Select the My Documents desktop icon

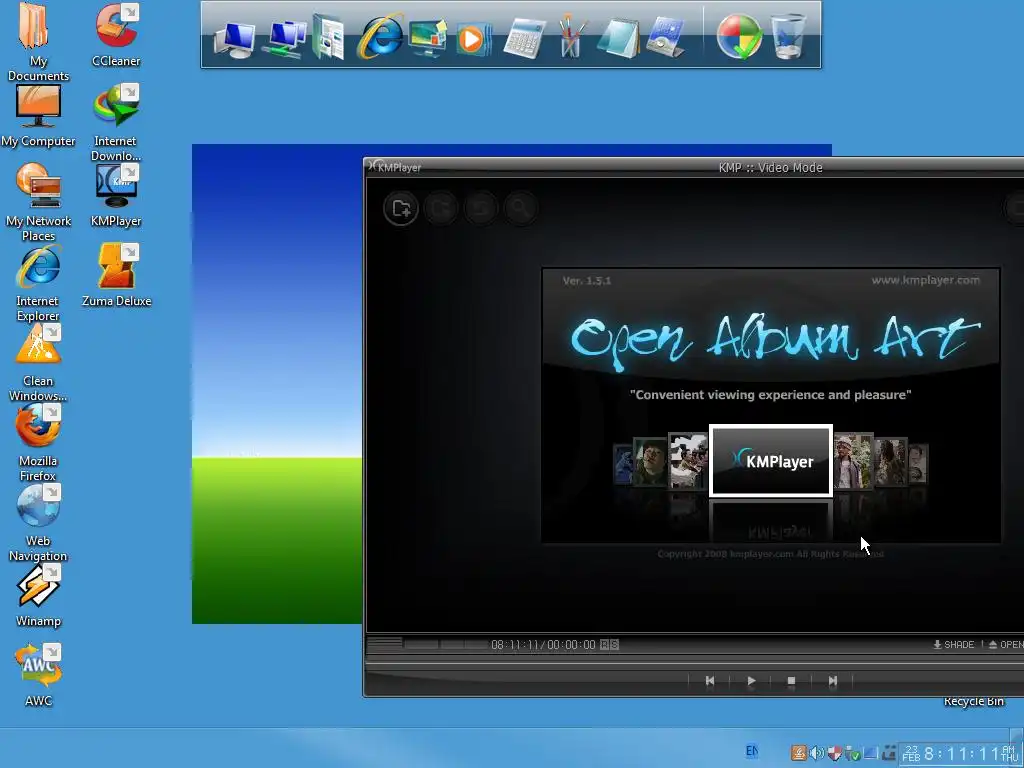coord(38,40)
